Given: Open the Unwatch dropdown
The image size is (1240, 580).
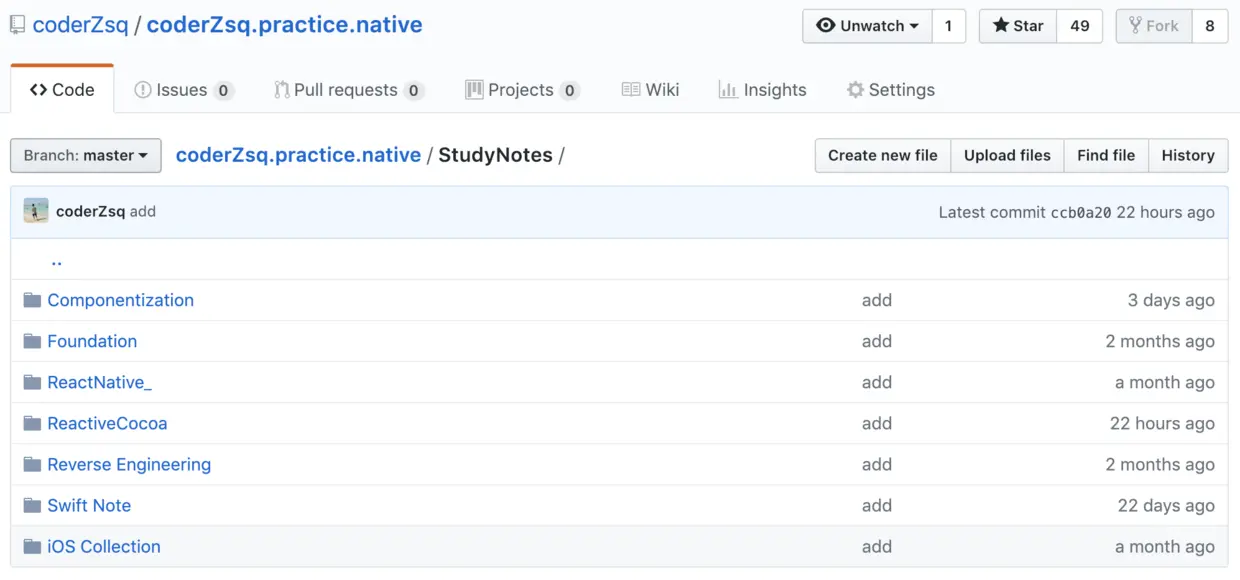Looking at the screenshot, I should 867,26.
